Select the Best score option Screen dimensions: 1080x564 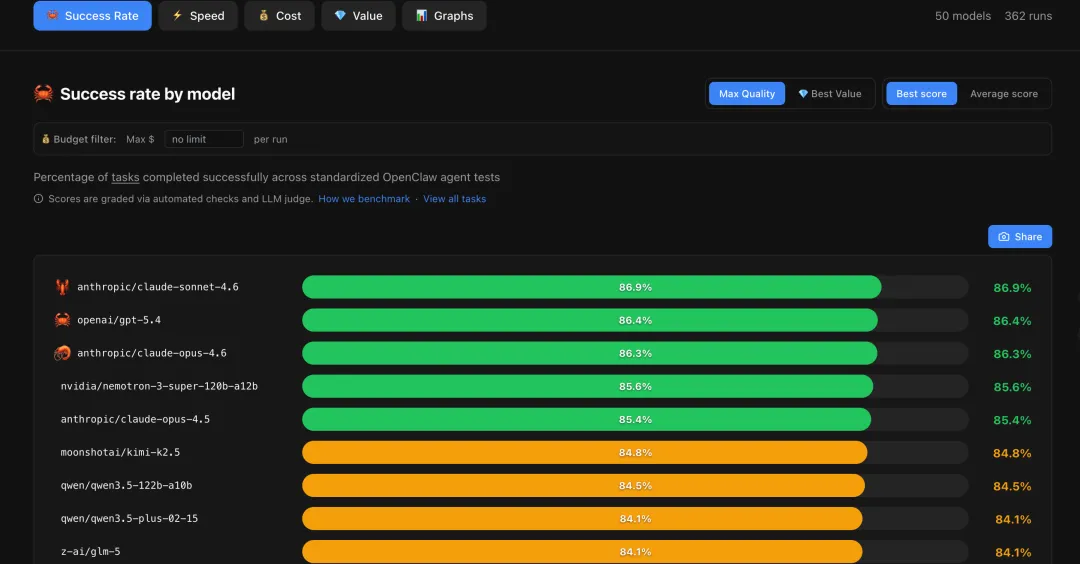point(921,94)
